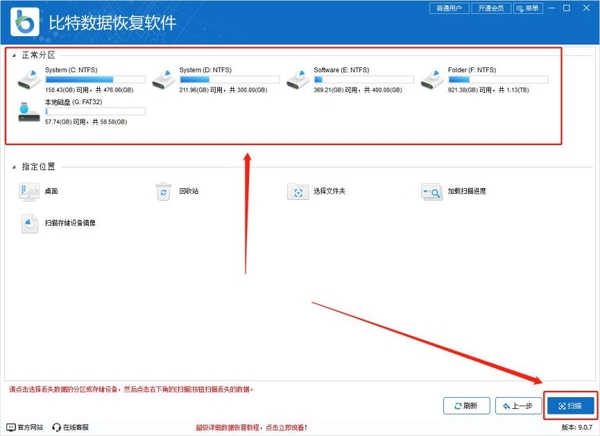Click the 普通用户 button
The height and width of the screenshot is (436, 600).
(449, 8)
